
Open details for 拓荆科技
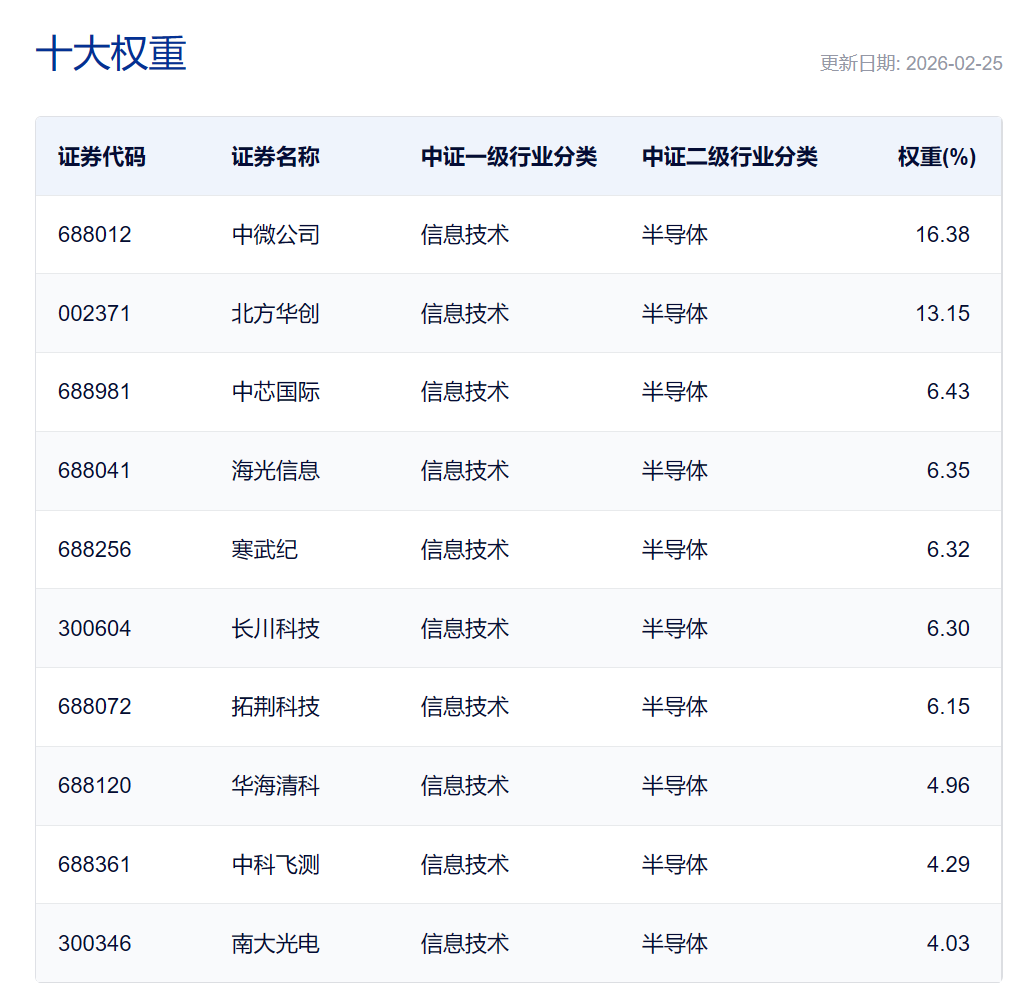(276, 707)
